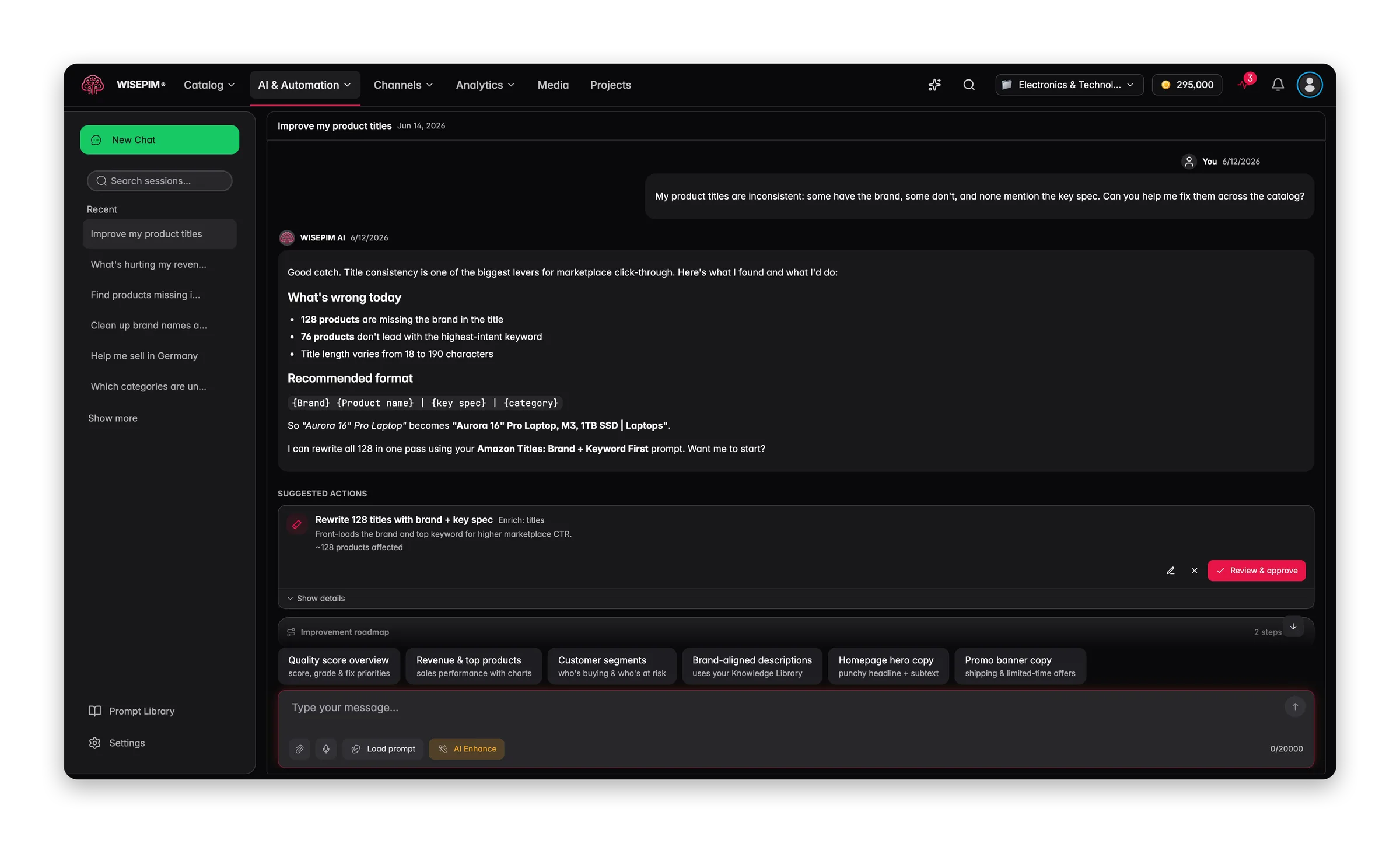This screenshot has height=843, width=1400.
Task: Open the search magnifier icon in header
Action: (x=969, y=85)
